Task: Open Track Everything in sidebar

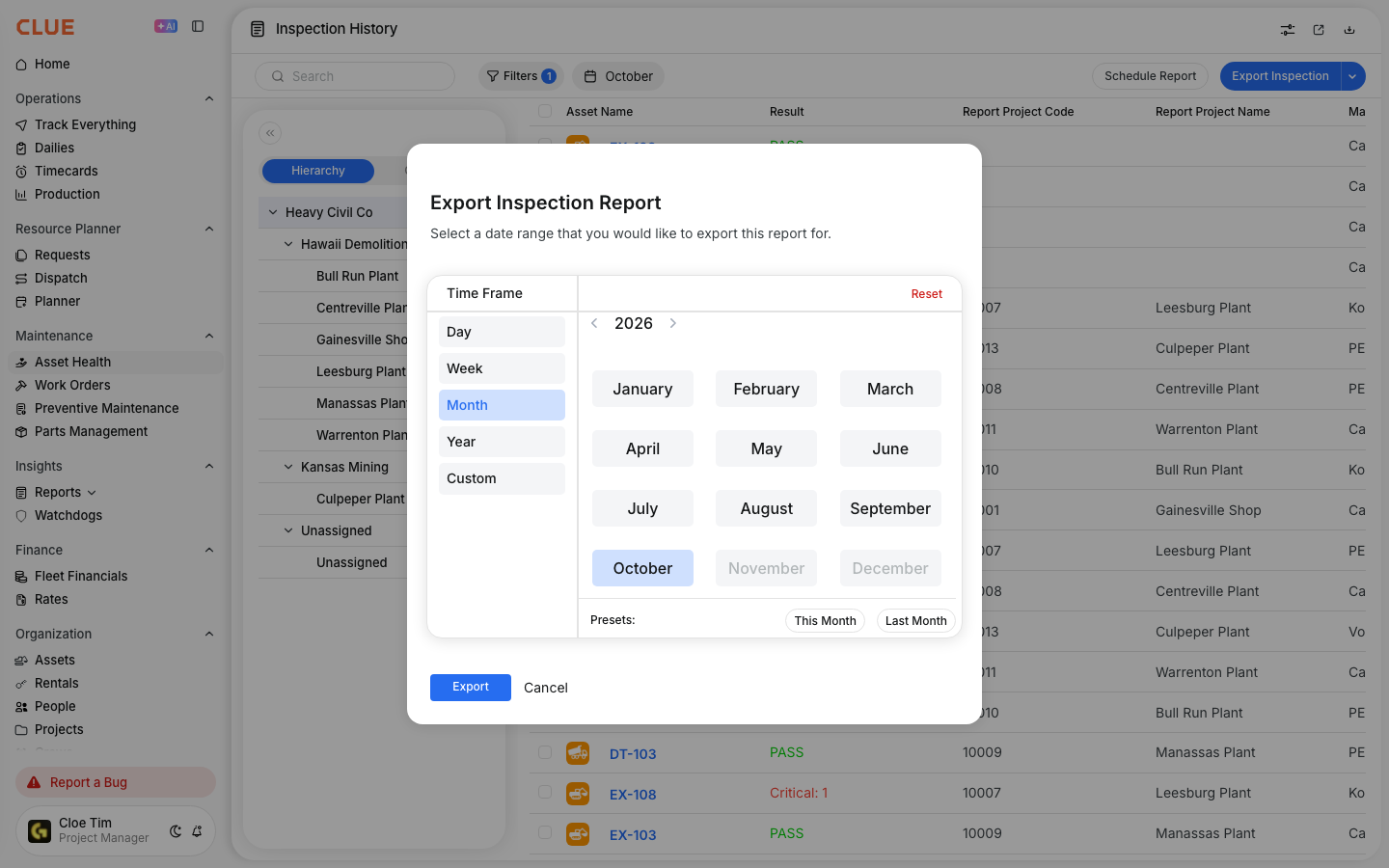Action: click(x=85, y=124)
